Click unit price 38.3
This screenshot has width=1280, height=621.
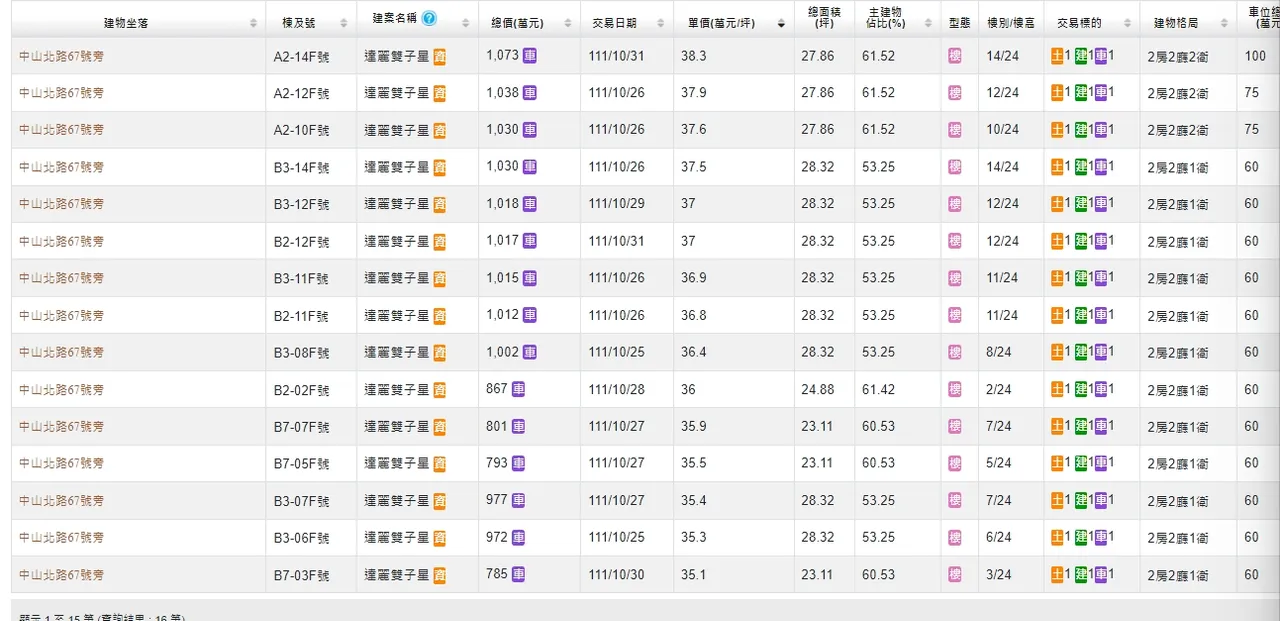point(694,56)
